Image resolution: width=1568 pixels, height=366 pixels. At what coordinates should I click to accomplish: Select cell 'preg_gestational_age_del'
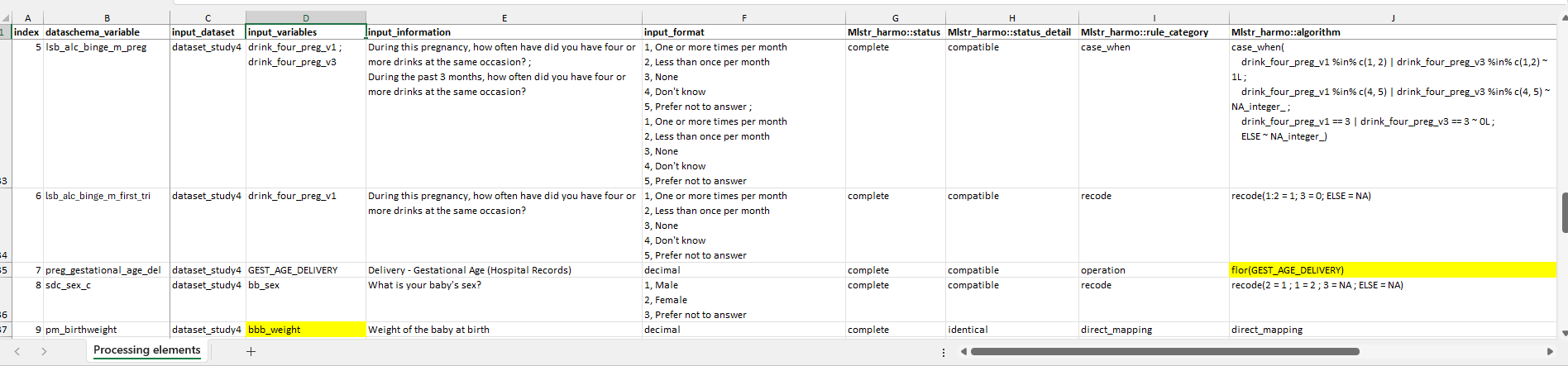click(107, 270)
